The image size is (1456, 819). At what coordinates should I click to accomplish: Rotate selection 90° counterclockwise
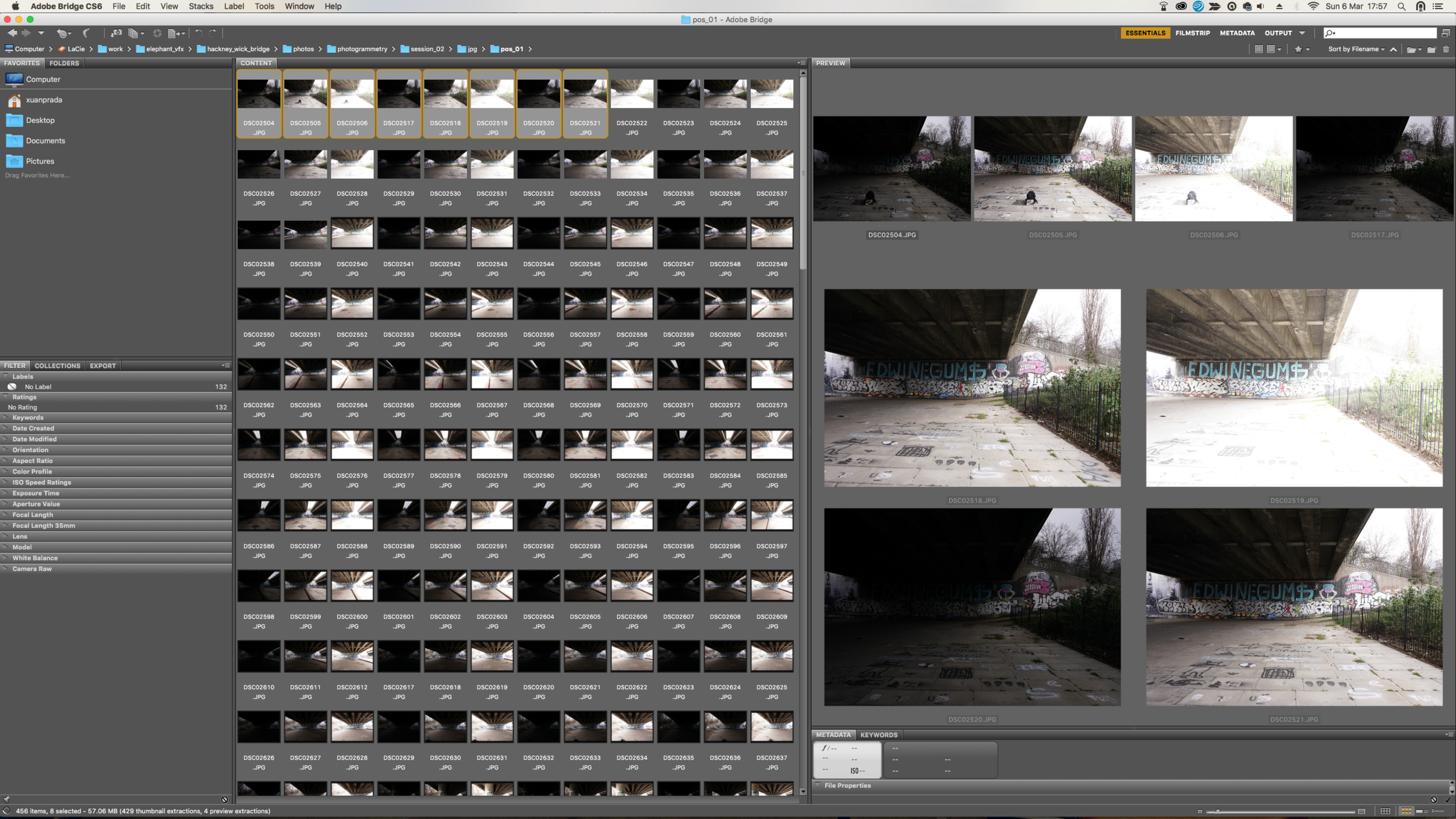click(x=199, y=33)
